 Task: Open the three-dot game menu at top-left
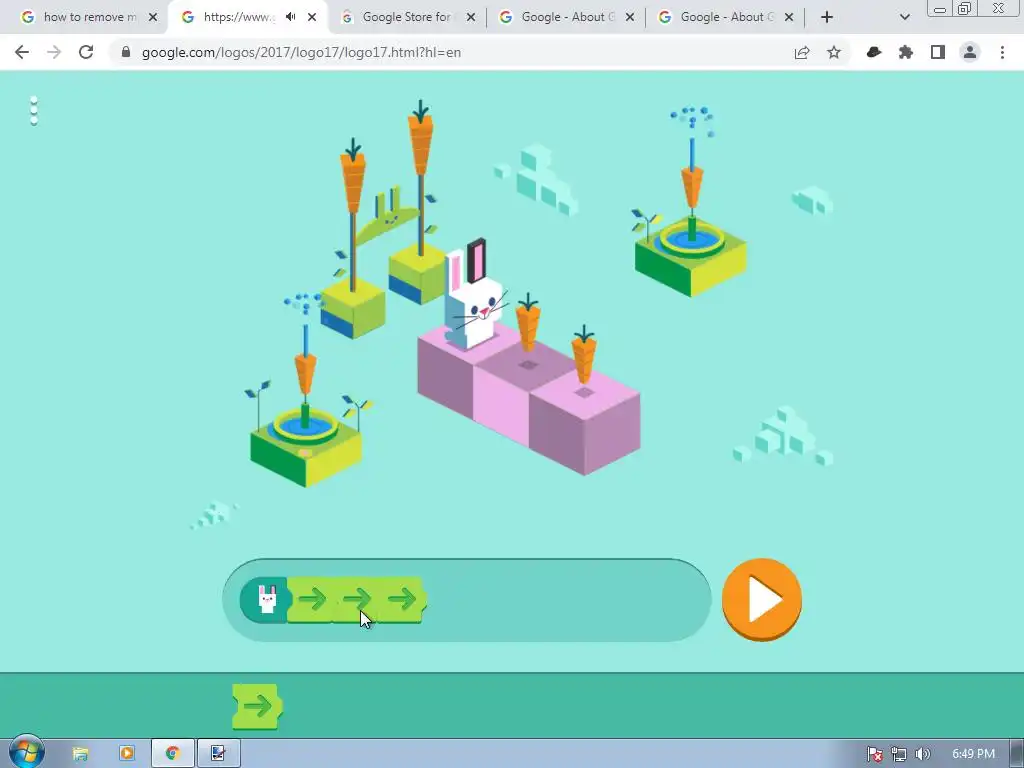pos(34,111)
